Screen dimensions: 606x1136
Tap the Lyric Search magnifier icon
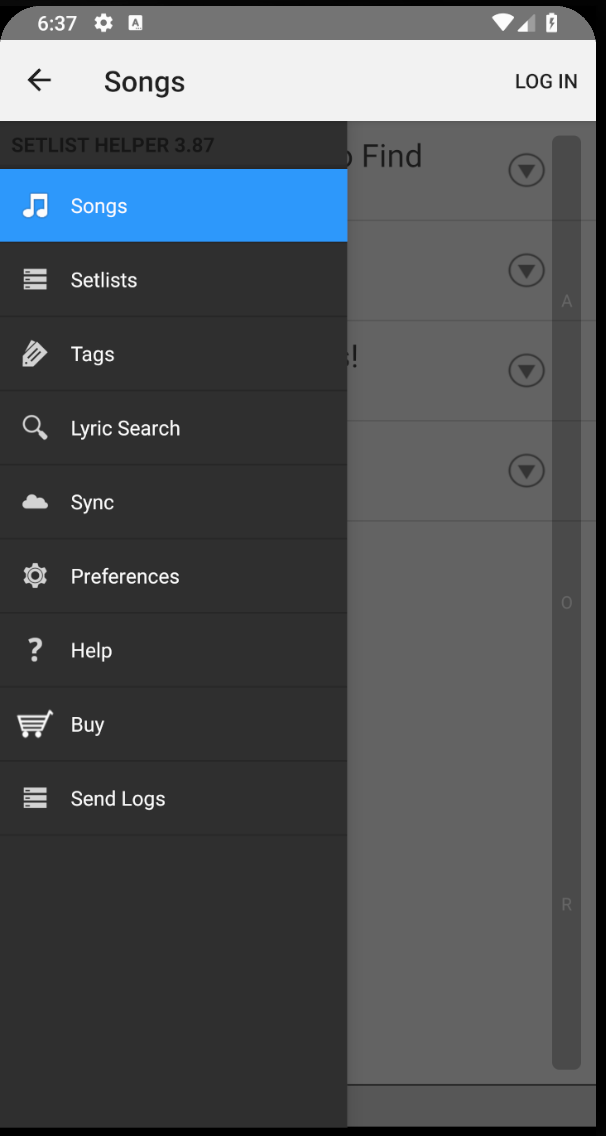[x=34, y=427]
